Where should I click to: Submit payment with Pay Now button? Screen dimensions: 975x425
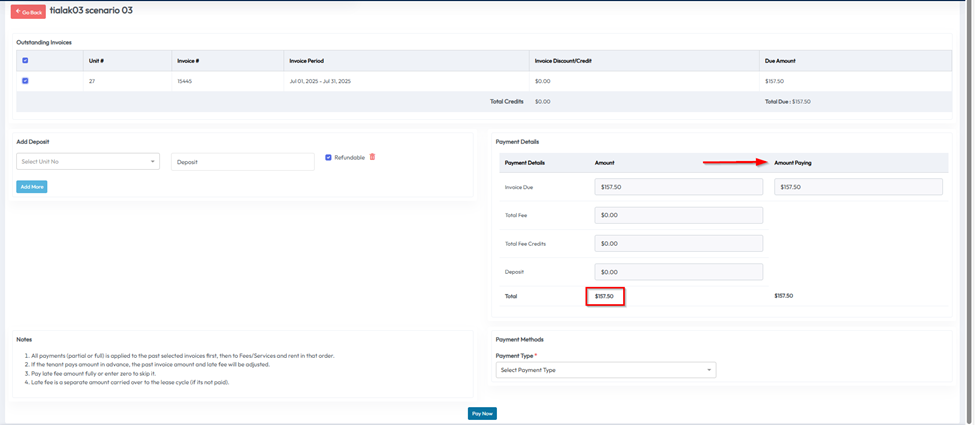482,413
